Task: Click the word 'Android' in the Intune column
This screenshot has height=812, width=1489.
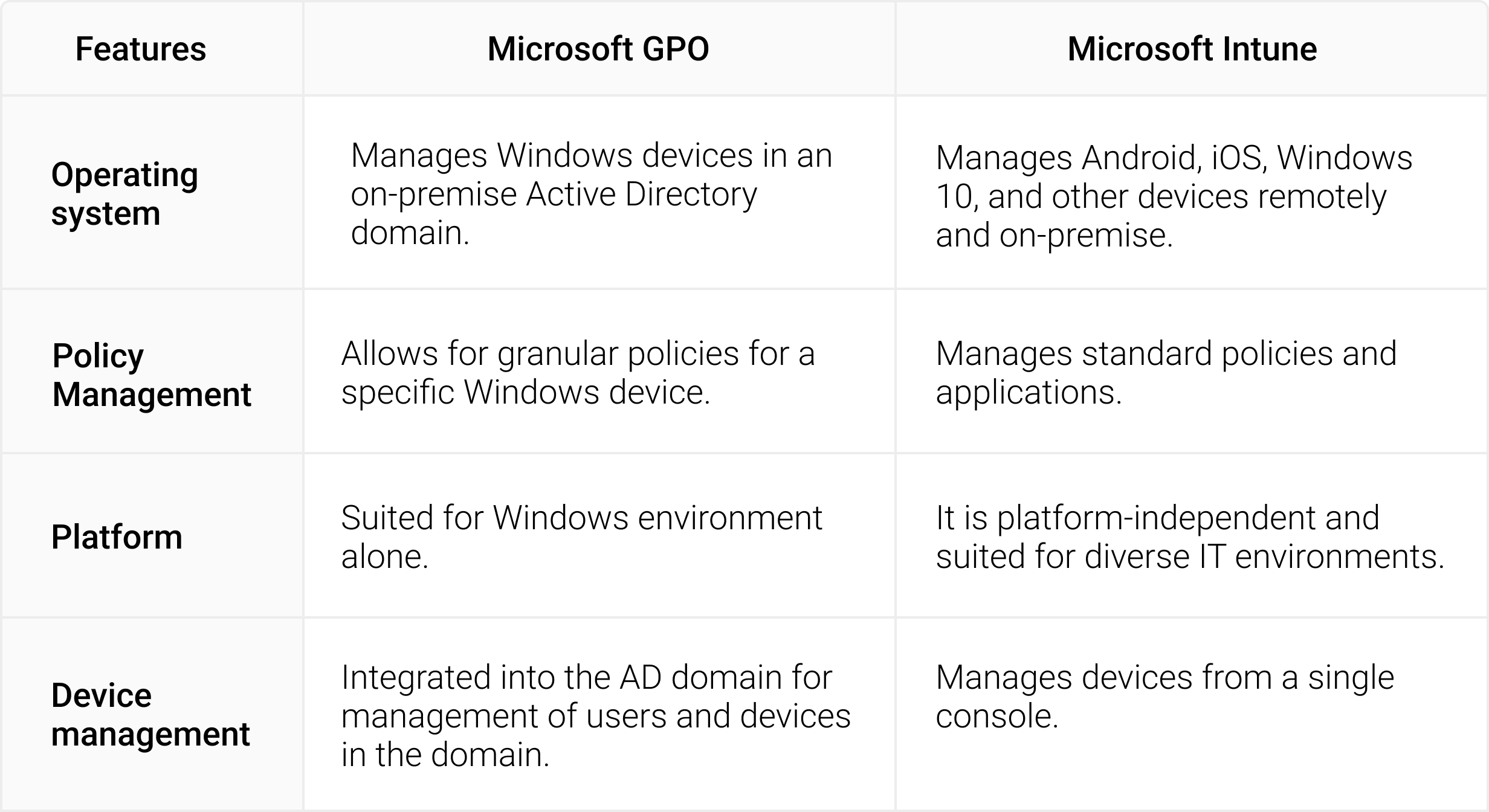Action: click(1139, 158)
